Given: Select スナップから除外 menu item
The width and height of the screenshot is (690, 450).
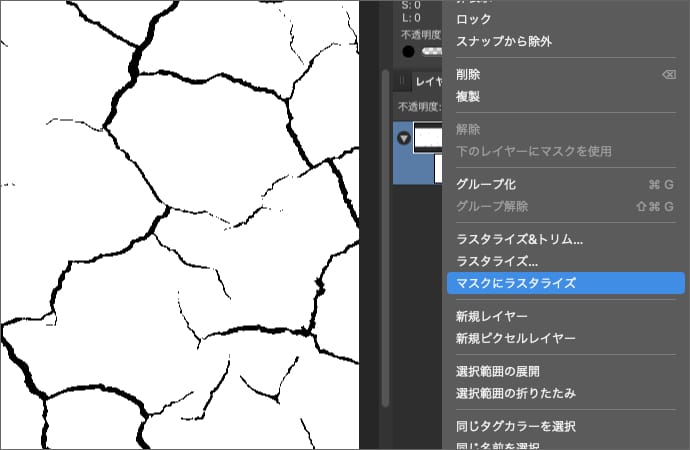Looking at the screenshot, I should 503,41.
